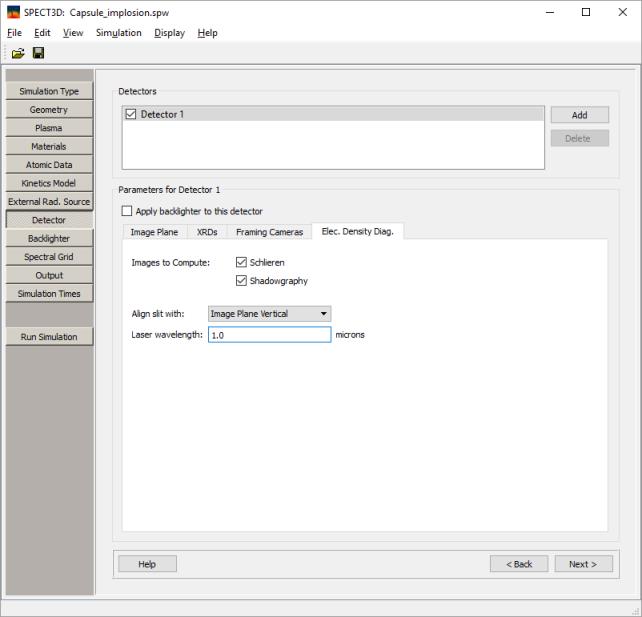Click the SPECT3D app icon in title bar
The width and height of the screenshot is (642, 617).
pos(12,12)
